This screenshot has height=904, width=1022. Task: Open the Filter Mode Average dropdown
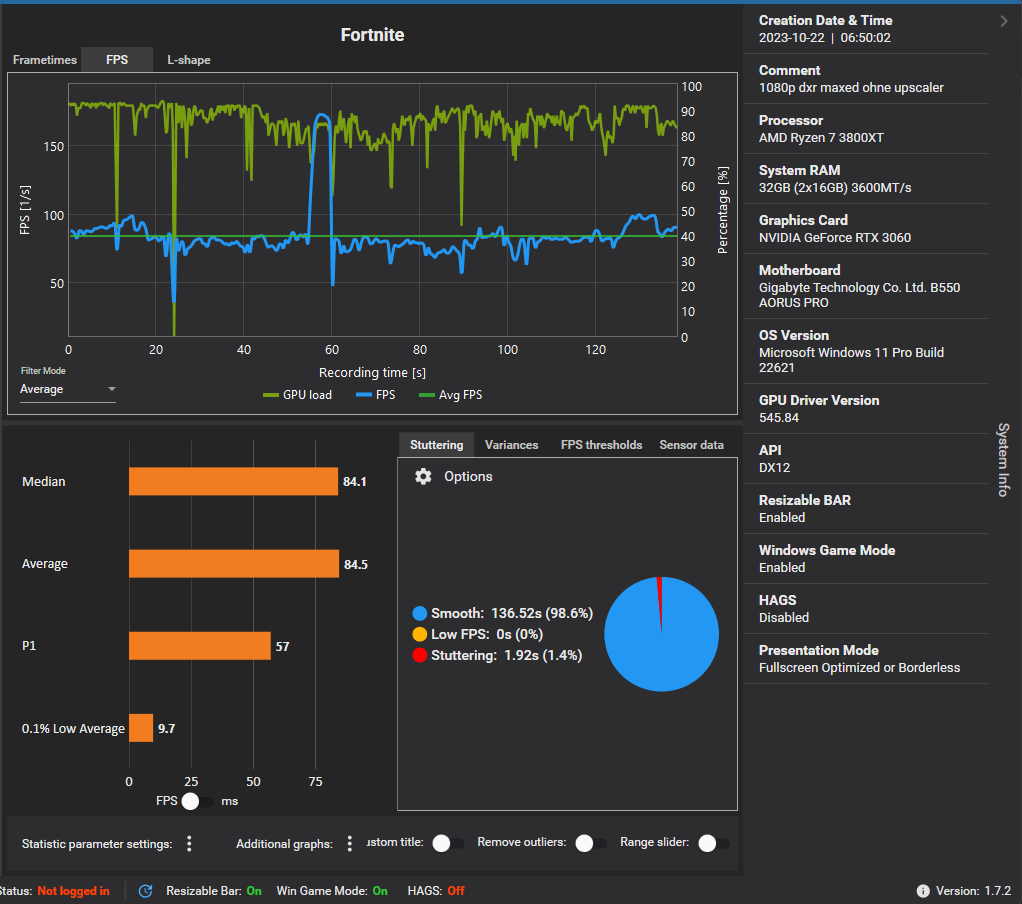click(x=68, y=389)
